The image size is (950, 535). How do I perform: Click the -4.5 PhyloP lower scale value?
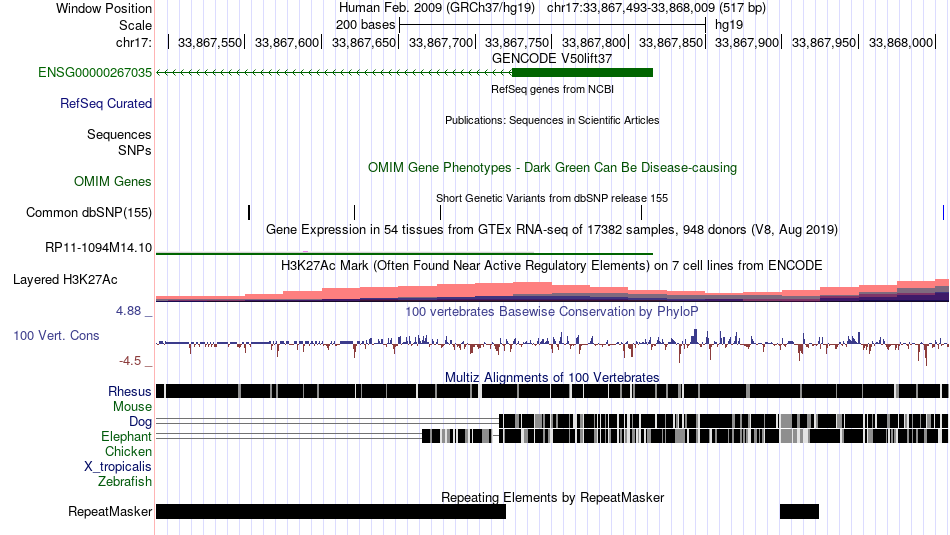[130, 362]
